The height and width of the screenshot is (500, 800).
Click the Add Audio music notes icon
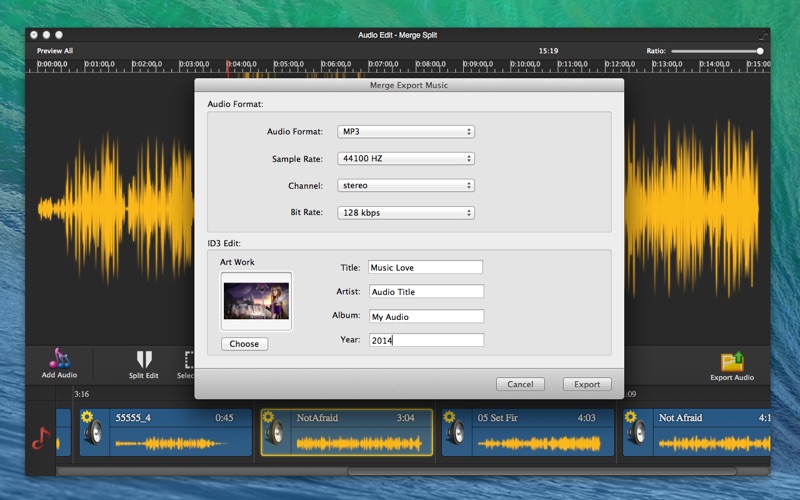(59, 358)
